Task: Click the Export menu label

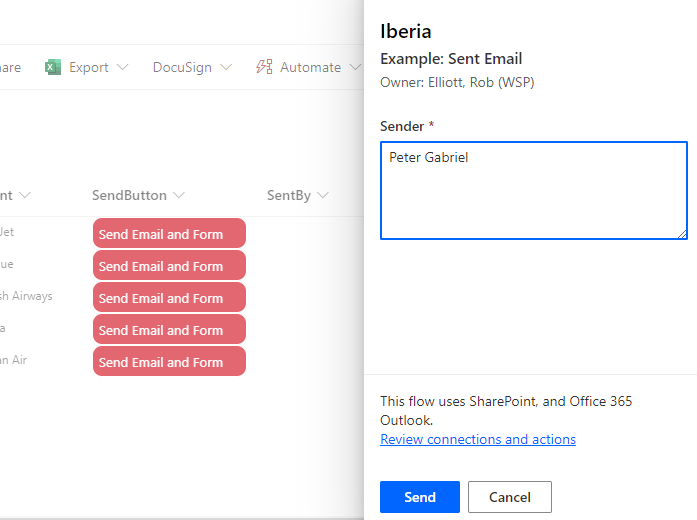Action: click(x=89, y=67)
